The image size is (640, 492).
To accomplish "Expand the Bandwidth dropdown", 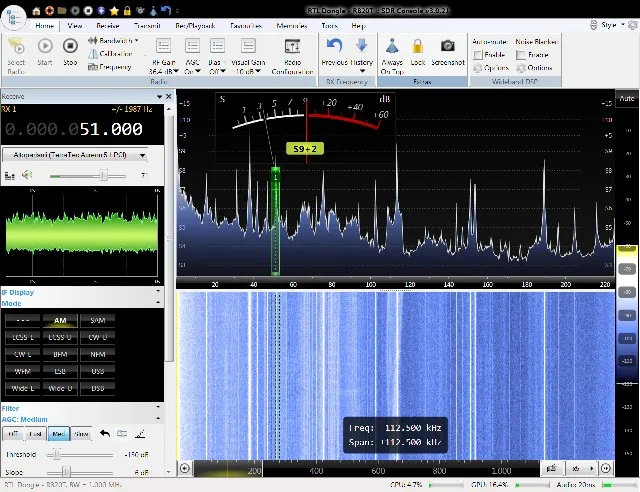I will [112, 41].
